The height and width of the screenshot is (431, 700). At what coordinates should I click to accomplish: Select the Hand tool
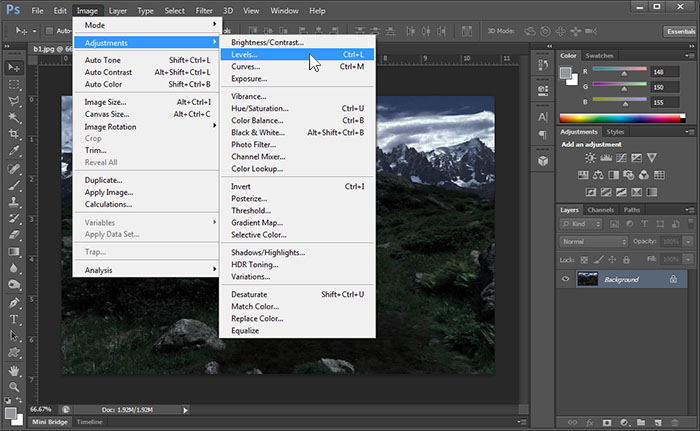point(14,371)
